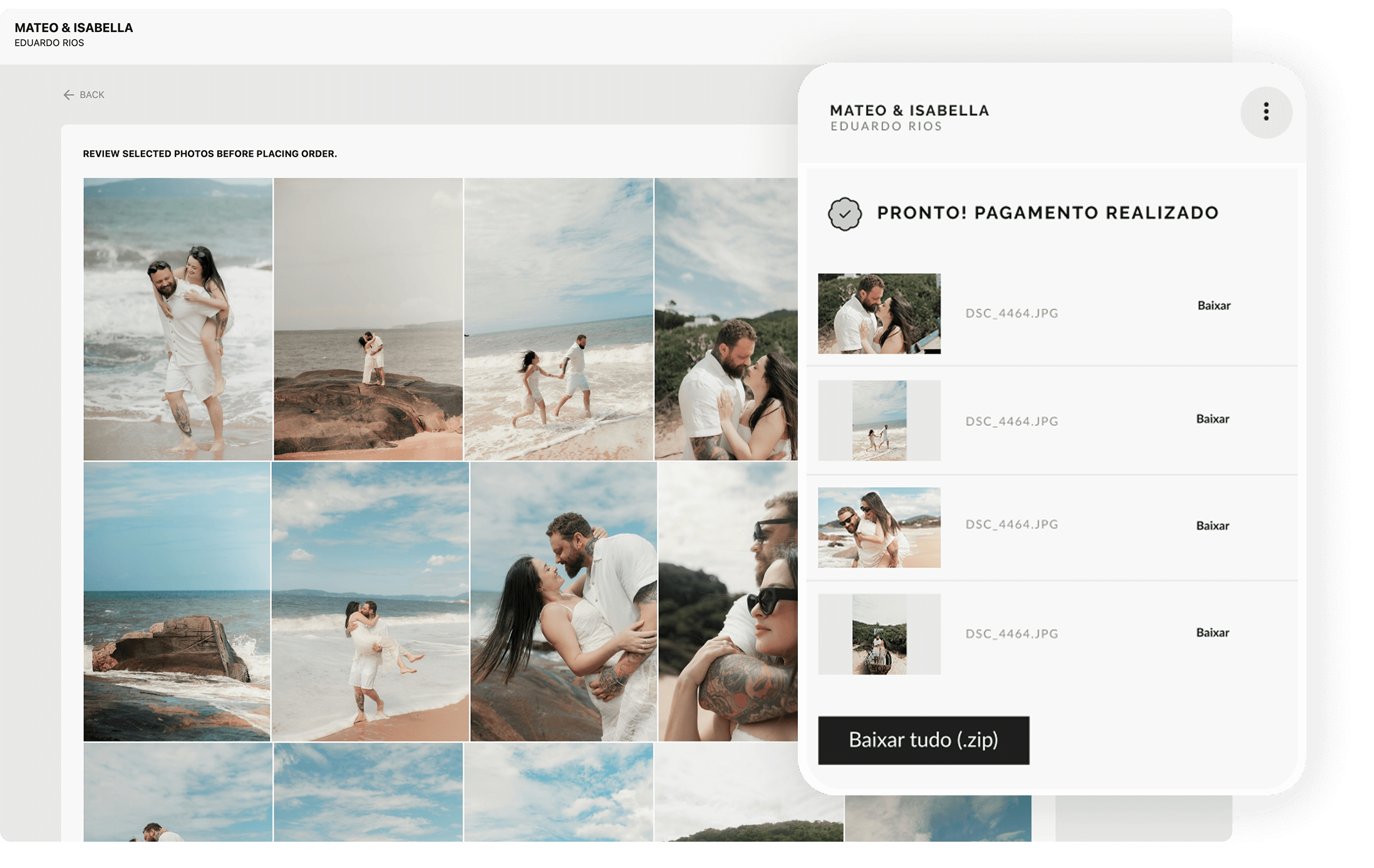The image size is (1374, 868).
Task: Click the payment confirmed checkmark badge
Action: coord(844,214)
